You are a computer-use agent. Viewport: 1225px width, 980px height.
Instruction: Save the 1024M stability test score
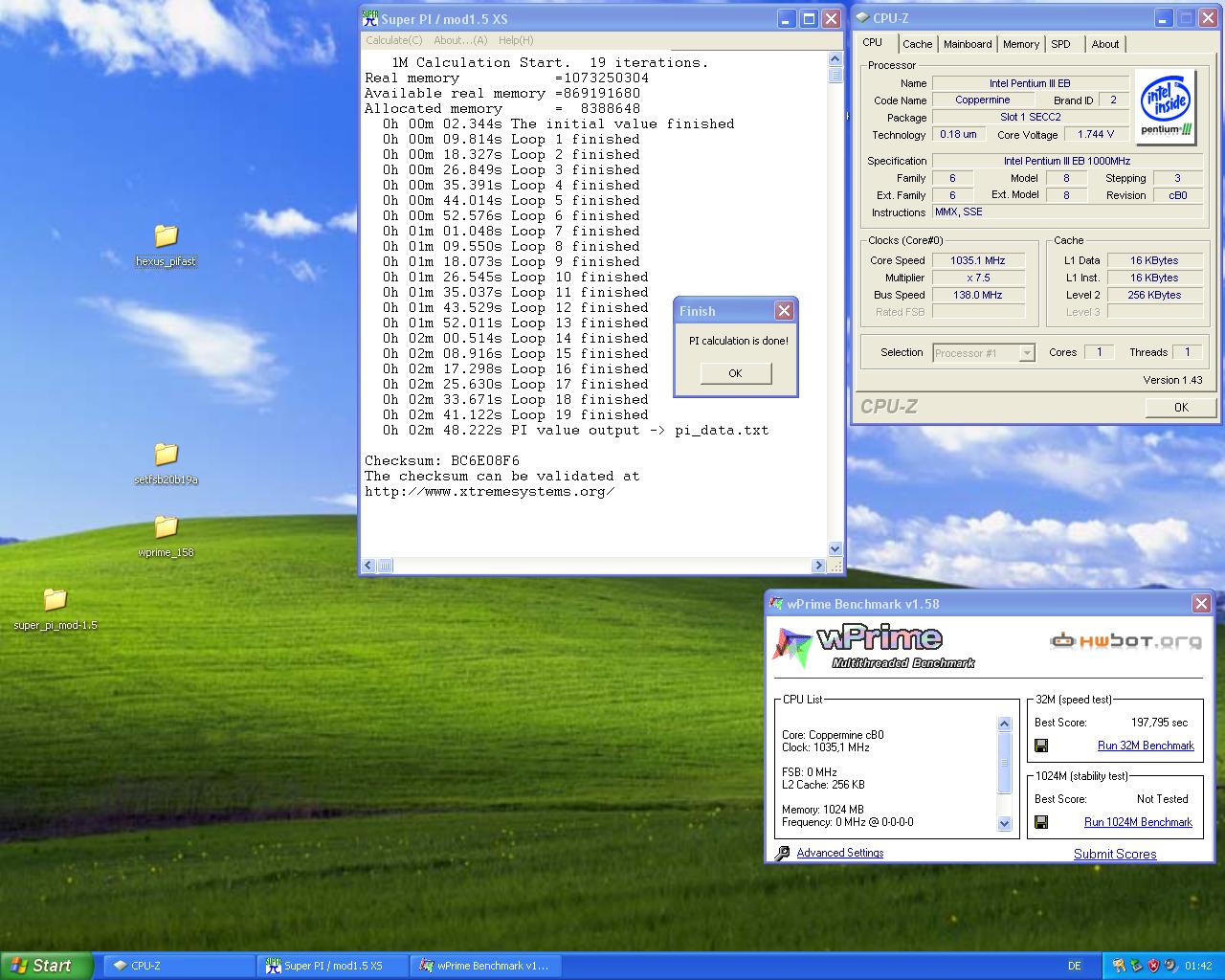[1041, 822]
